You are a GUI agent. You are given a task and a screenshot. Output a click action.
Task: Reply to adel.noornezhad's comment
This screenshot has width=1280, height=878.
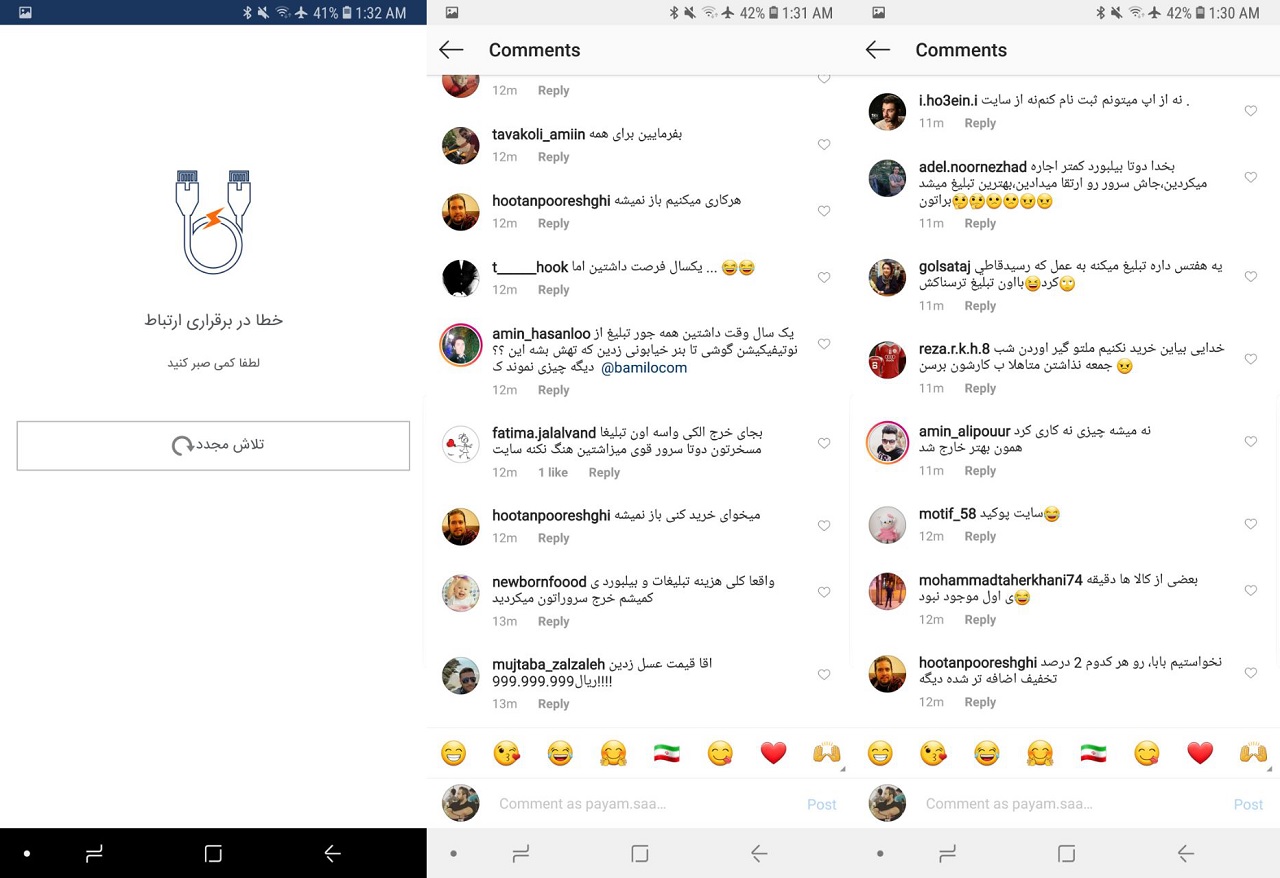click(980, 224)
